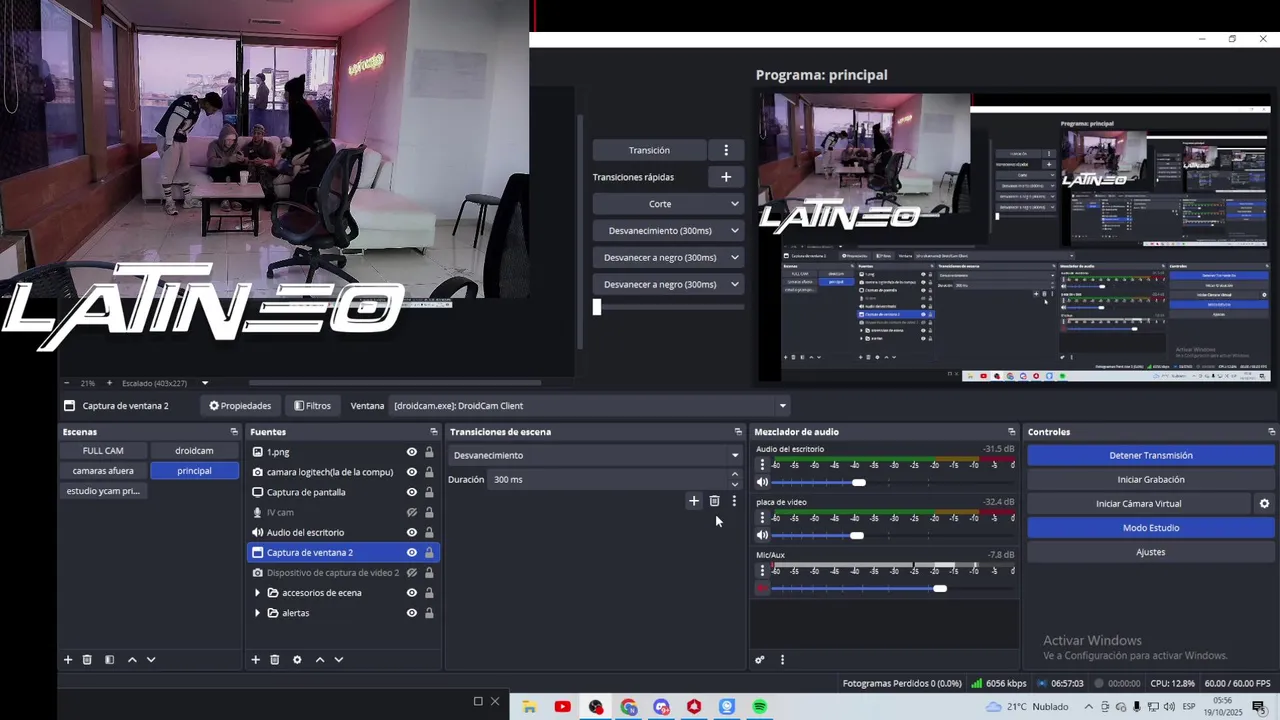Toggle lock on Audio del escritorio source
The width and height of the screenshot is (1280, 720).
(x=429, y=532)
